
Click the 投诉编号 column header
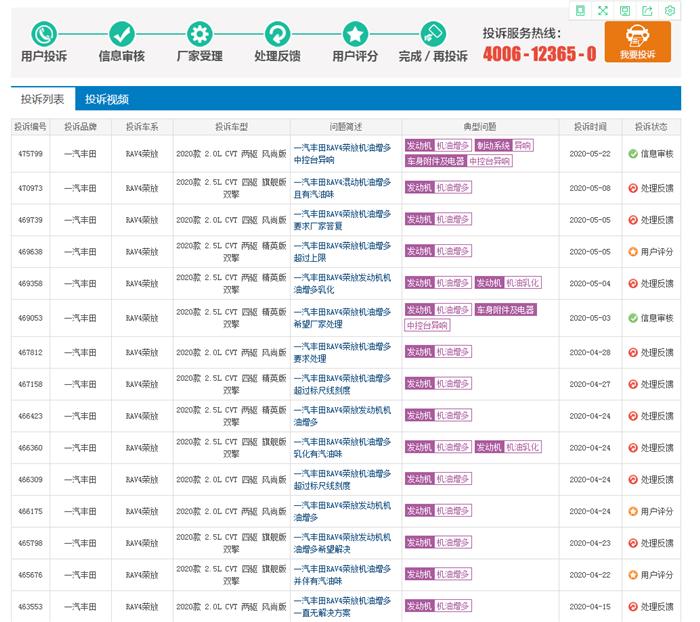[30, 127]
